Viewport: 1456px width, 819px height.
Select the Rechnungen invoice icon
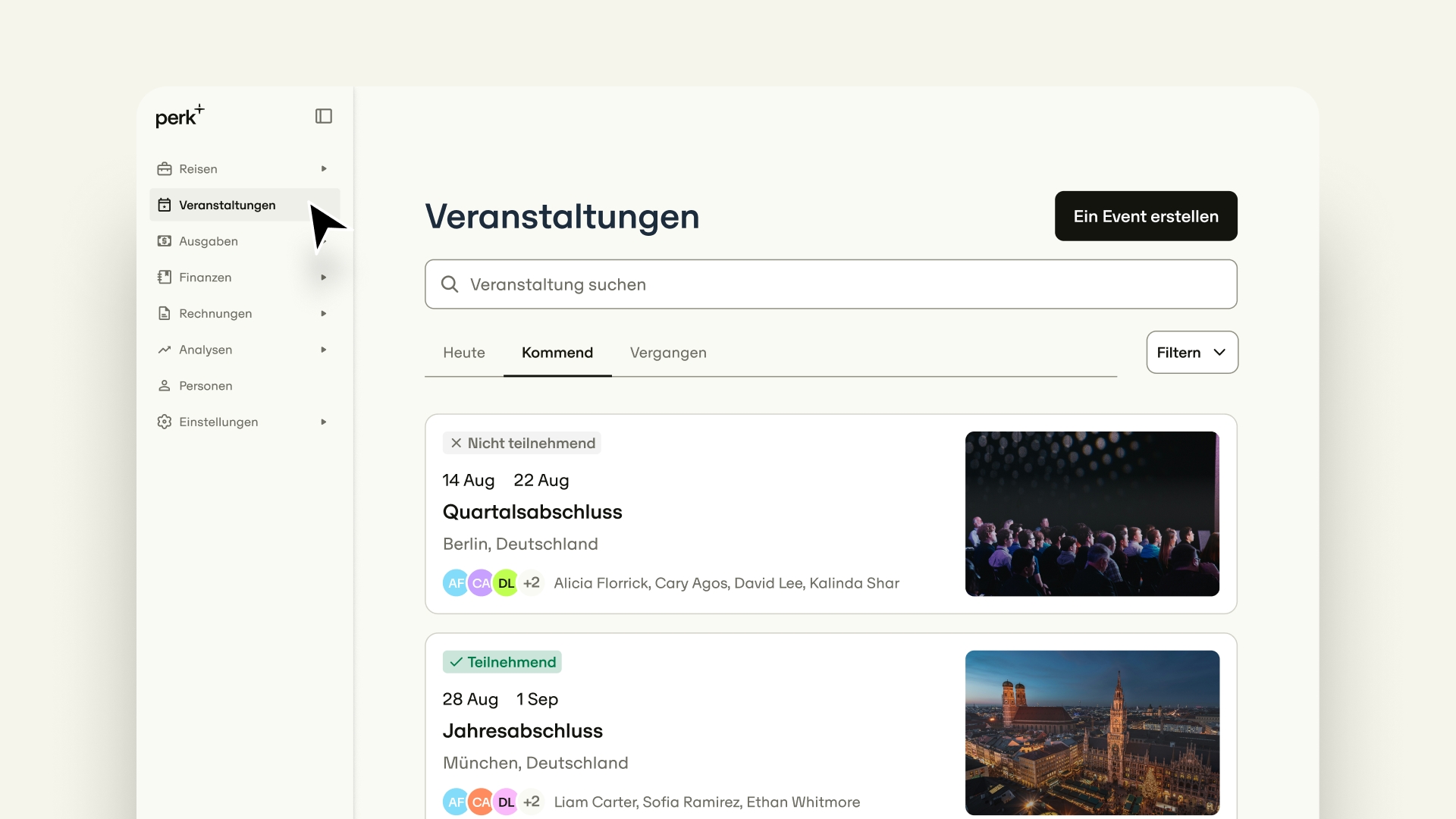pos(165,313)
